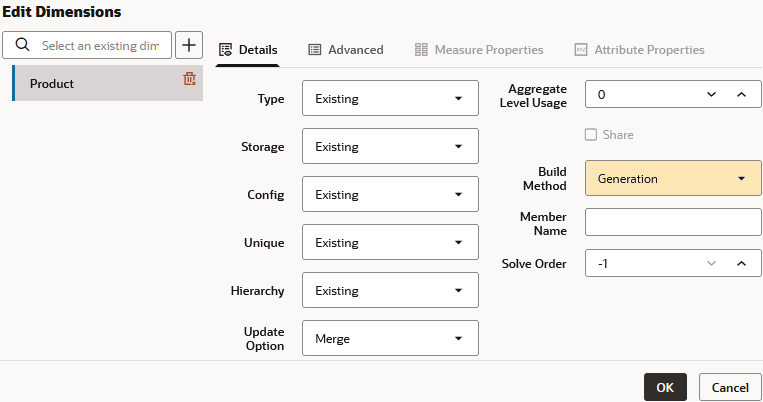Decrease Solve Order with down chevron
Viewport: 763px width, 402px height.
712,264
